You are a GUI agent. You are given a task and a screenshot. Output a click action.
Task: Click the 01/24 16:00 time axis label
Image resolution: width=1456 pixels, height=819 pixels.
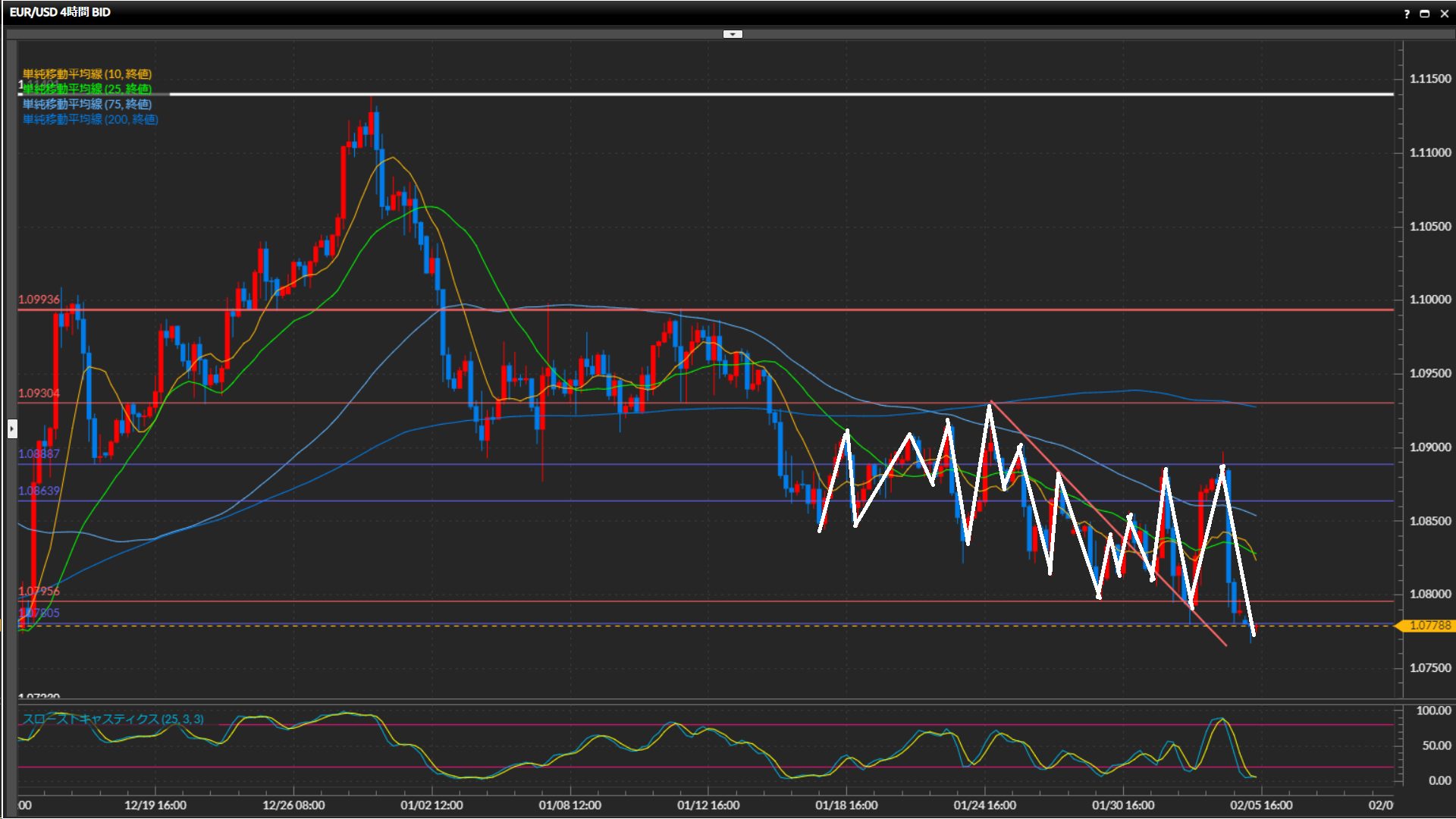click(984, 805)
